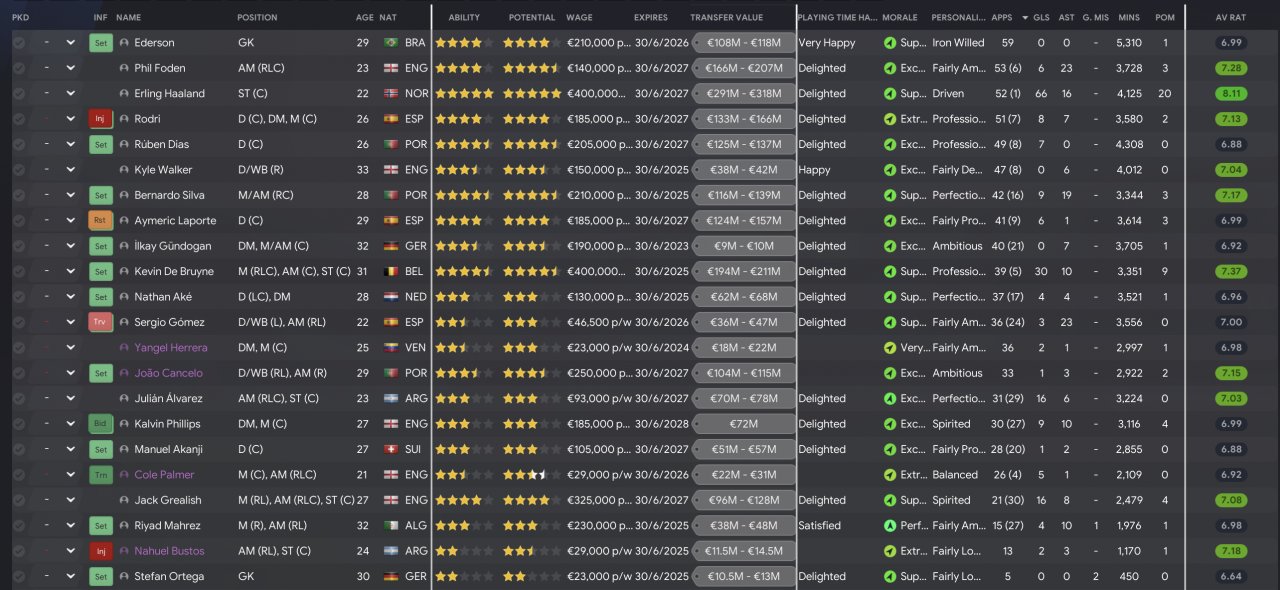The width and height of the screenshot is (1280, 590).
Task: Click Haaland's 8.11 average rating badge
Action: tap(1231, 94)
